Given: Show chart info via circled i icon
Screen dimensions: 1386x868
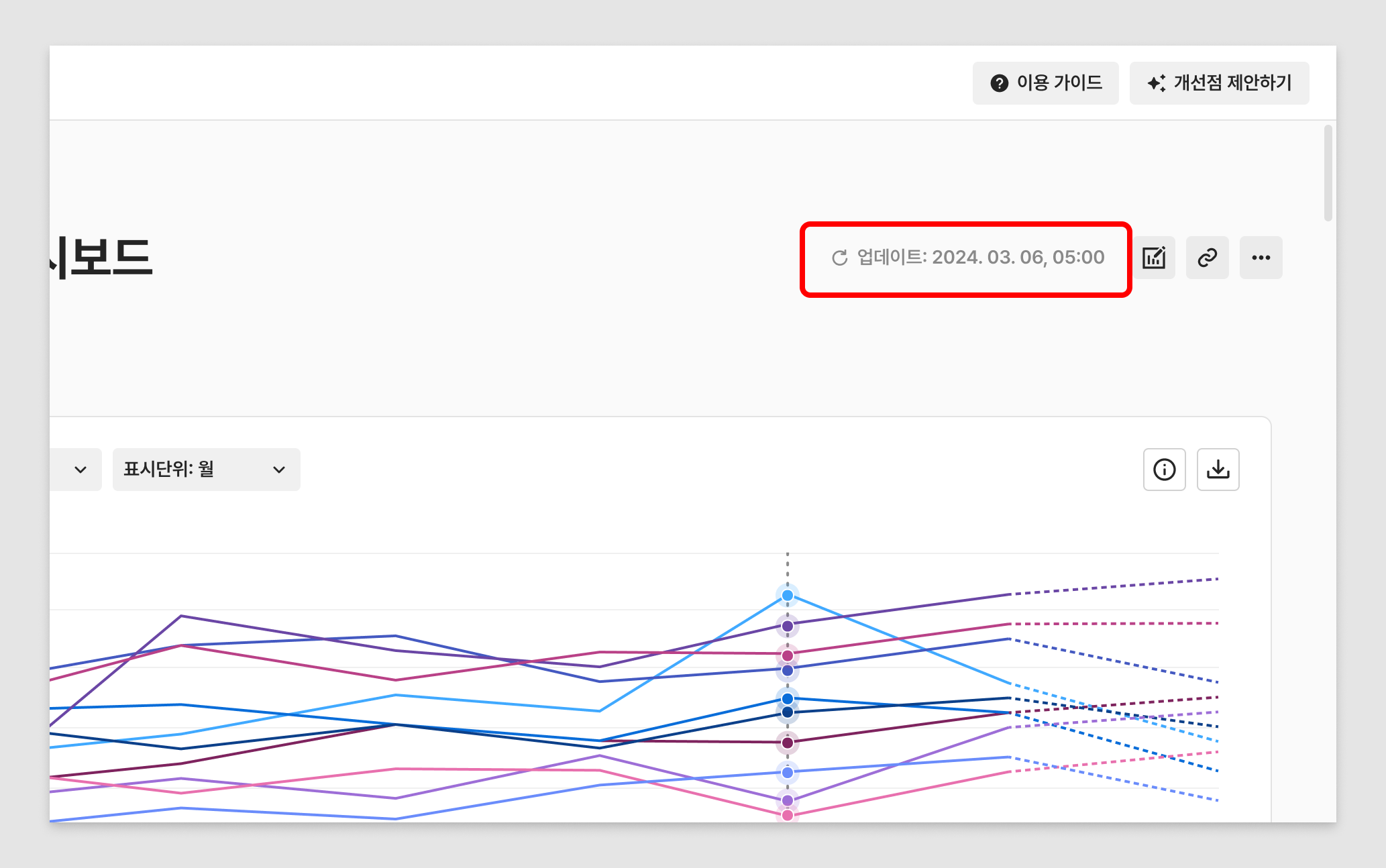Looking at the screenshot, I should (1164, 470).
